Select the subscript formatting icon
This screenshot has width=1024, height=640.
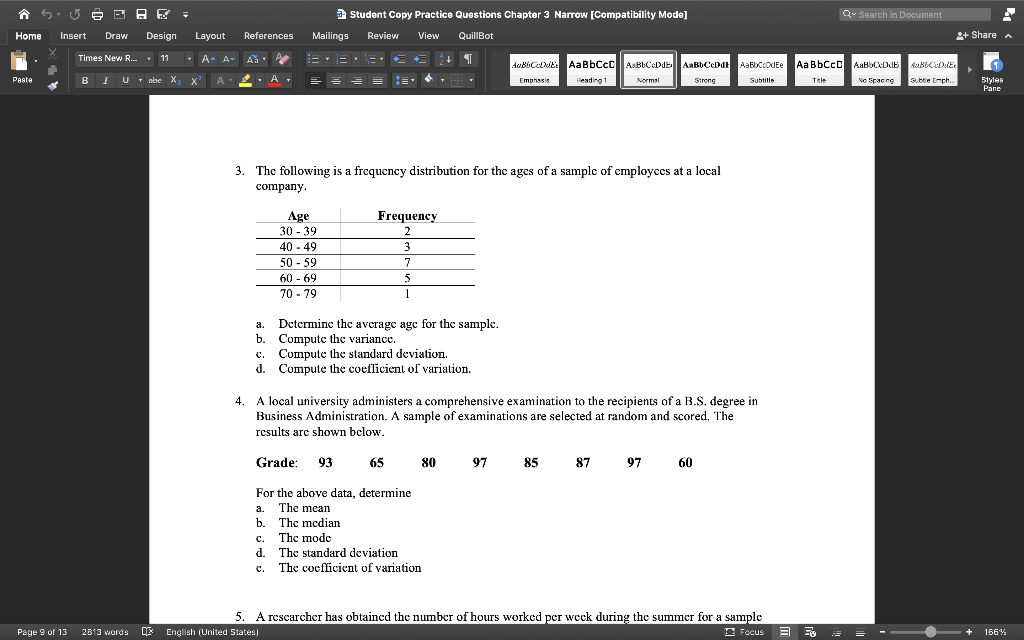tap(175, 80)
